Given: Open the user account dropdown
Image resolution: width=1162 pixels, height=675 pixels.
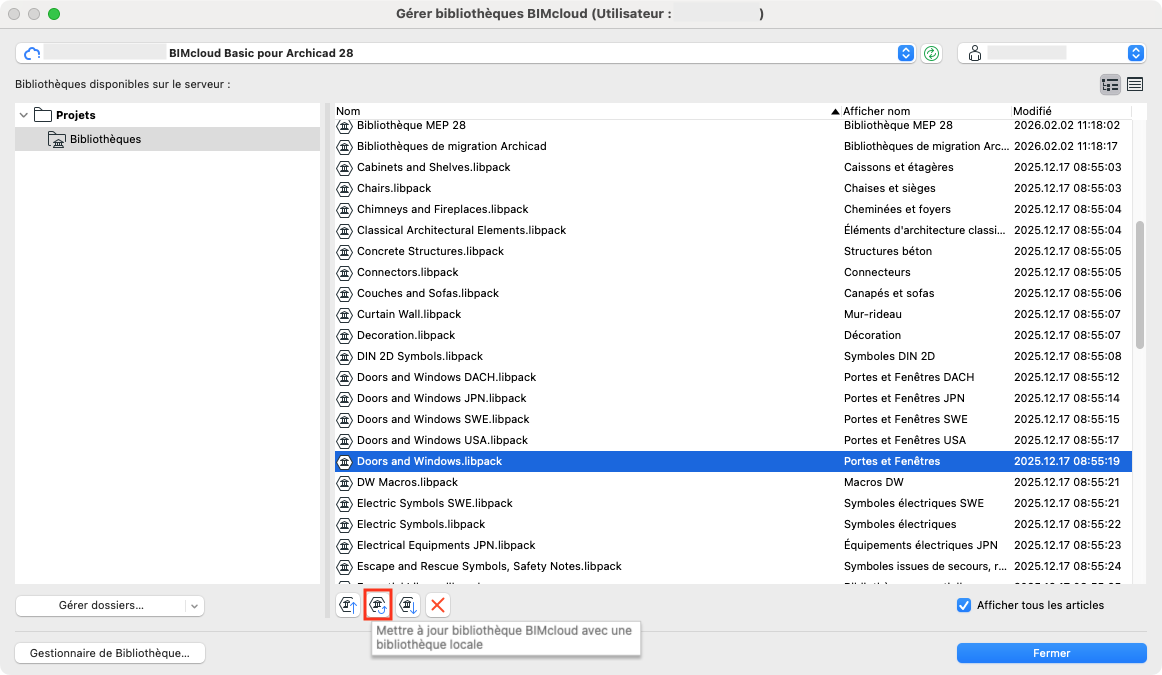Looking at the screenshot, I should pos(1135,53).
